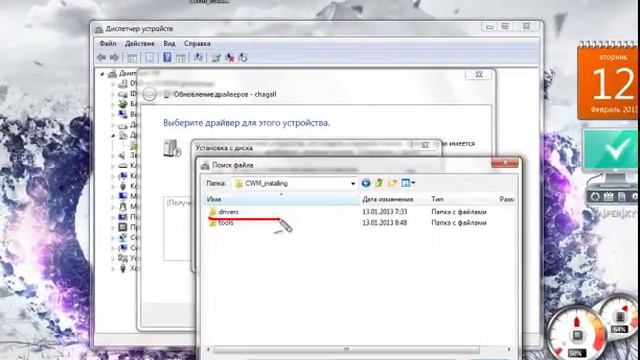Screen dimensions: 640x360
Task: Click the network adapter category icon in tree
Action: (122, 237)
